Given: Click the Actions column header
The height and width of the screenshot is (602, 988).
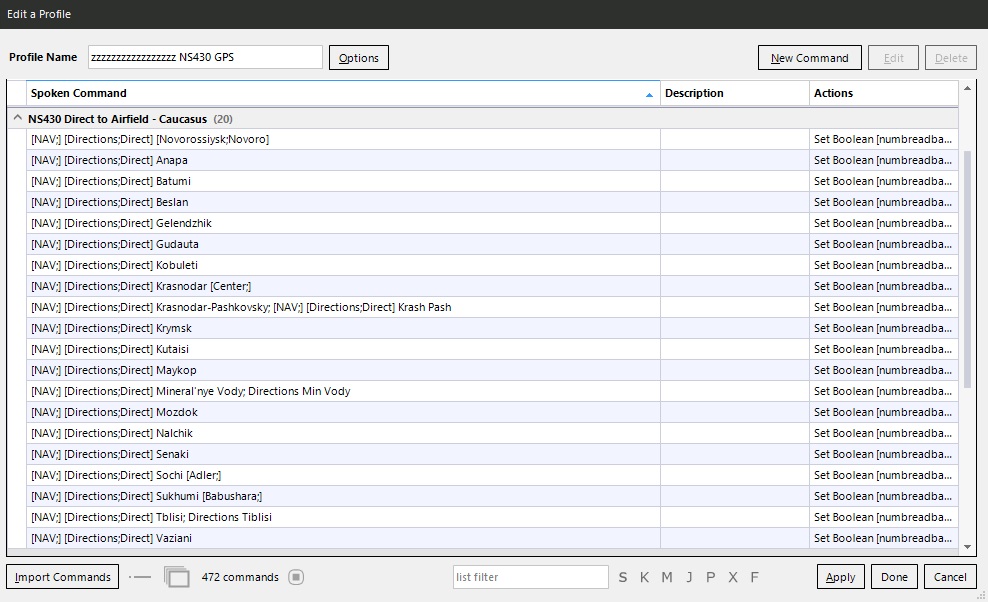Looking at the screenshot, I should click(883, 93).
